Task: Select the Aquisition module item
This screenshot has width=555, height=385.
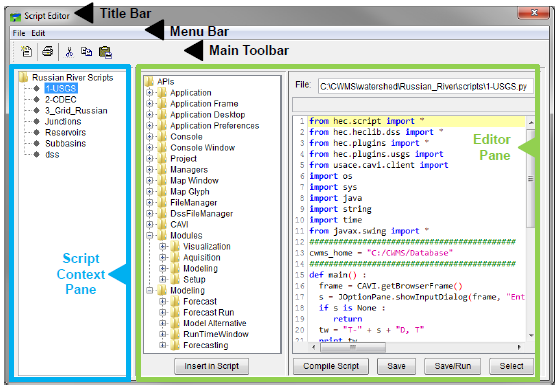Action: tap(202, 258)
